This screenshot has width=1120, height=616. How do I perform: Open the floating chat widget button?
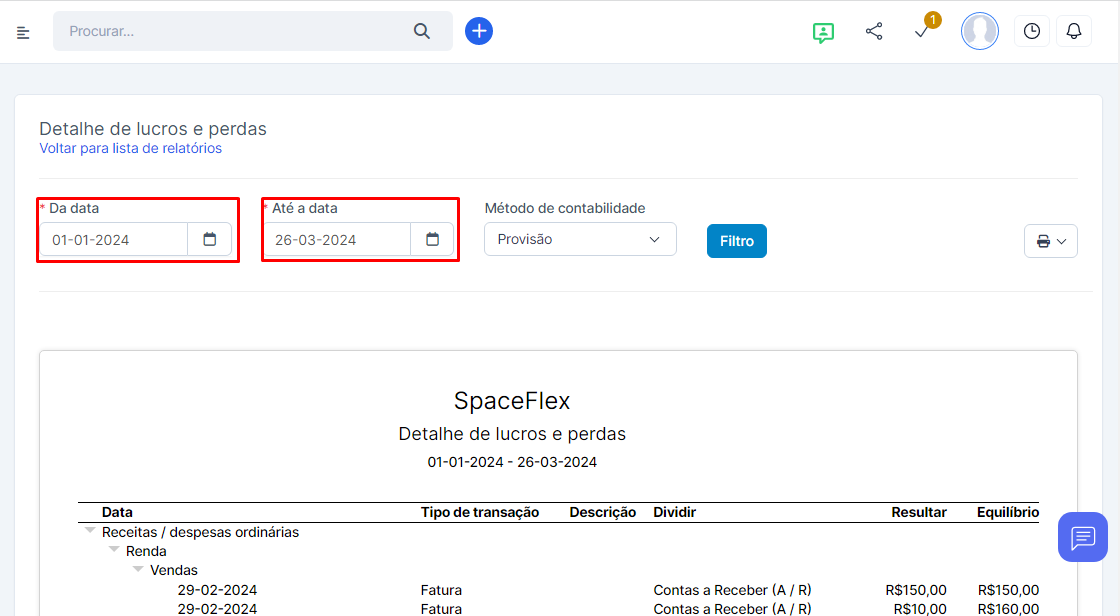1082,537
